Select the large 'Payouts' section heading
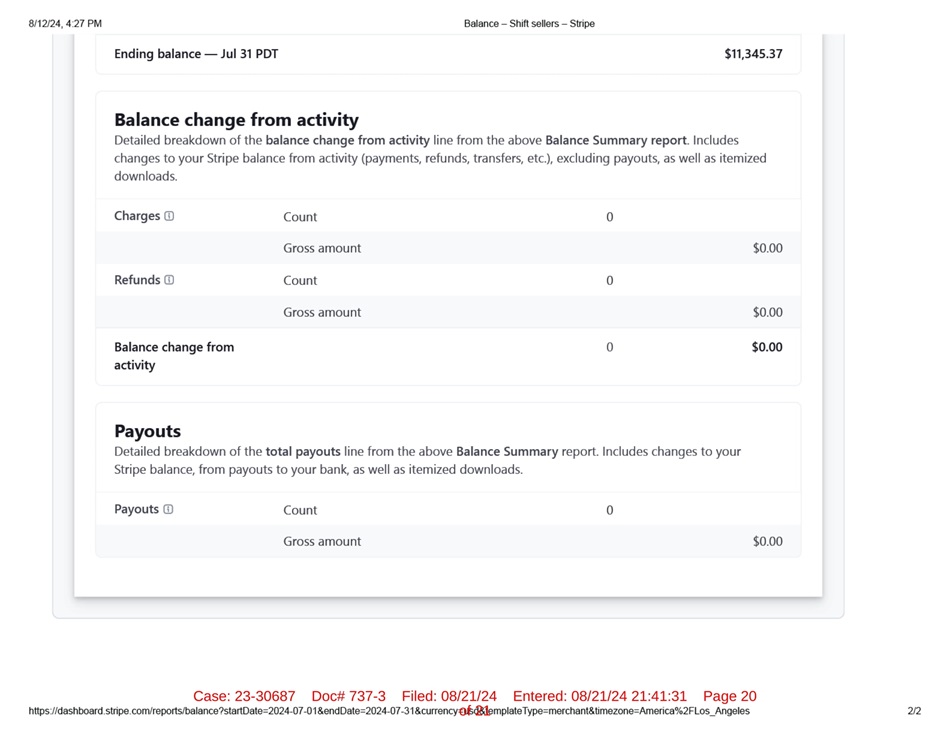This screenshot has width=950, height=734. point(147,431)
